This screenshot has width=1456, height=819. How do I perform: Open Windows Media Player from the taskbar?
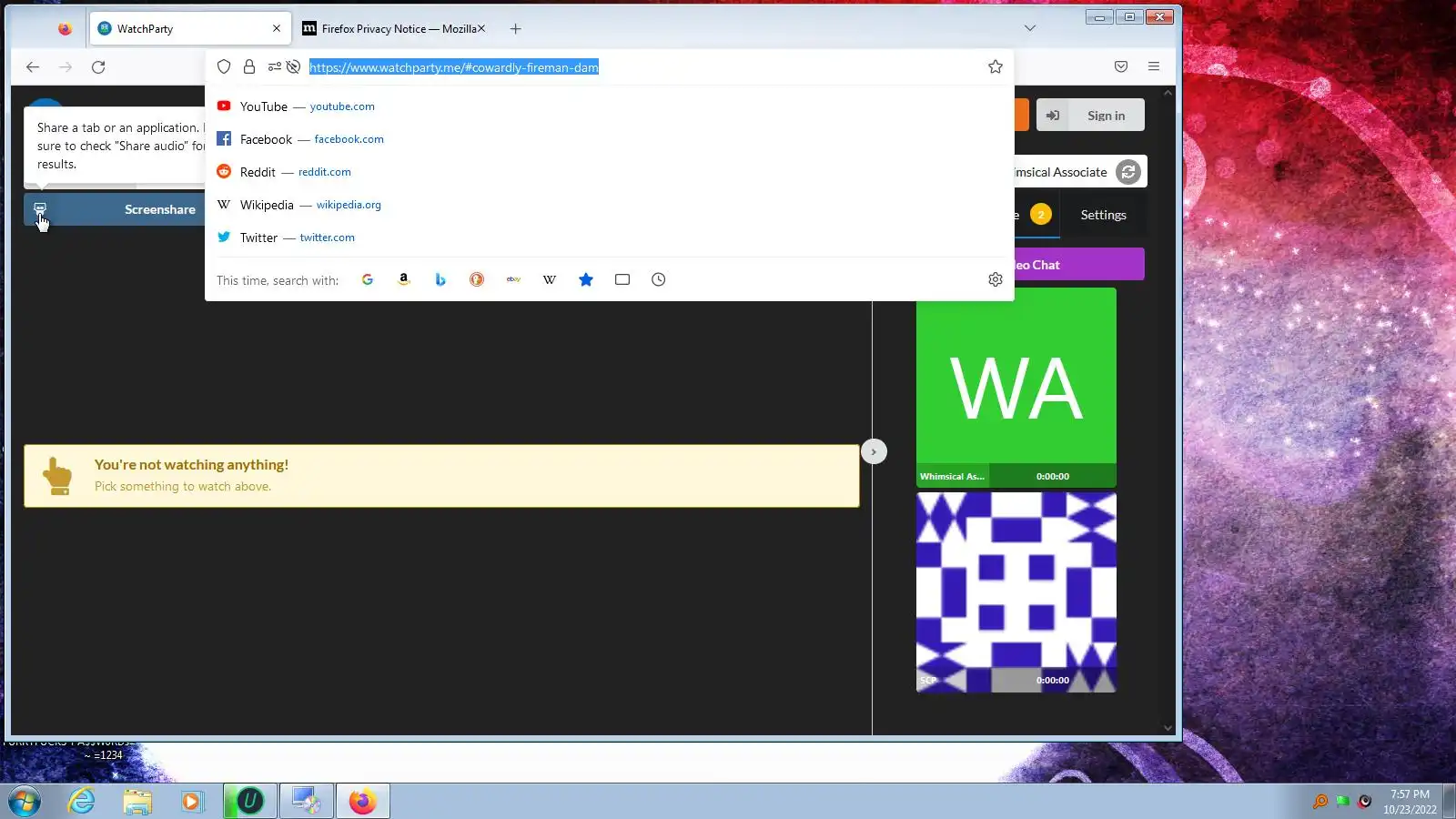click(x=191, y=801)
